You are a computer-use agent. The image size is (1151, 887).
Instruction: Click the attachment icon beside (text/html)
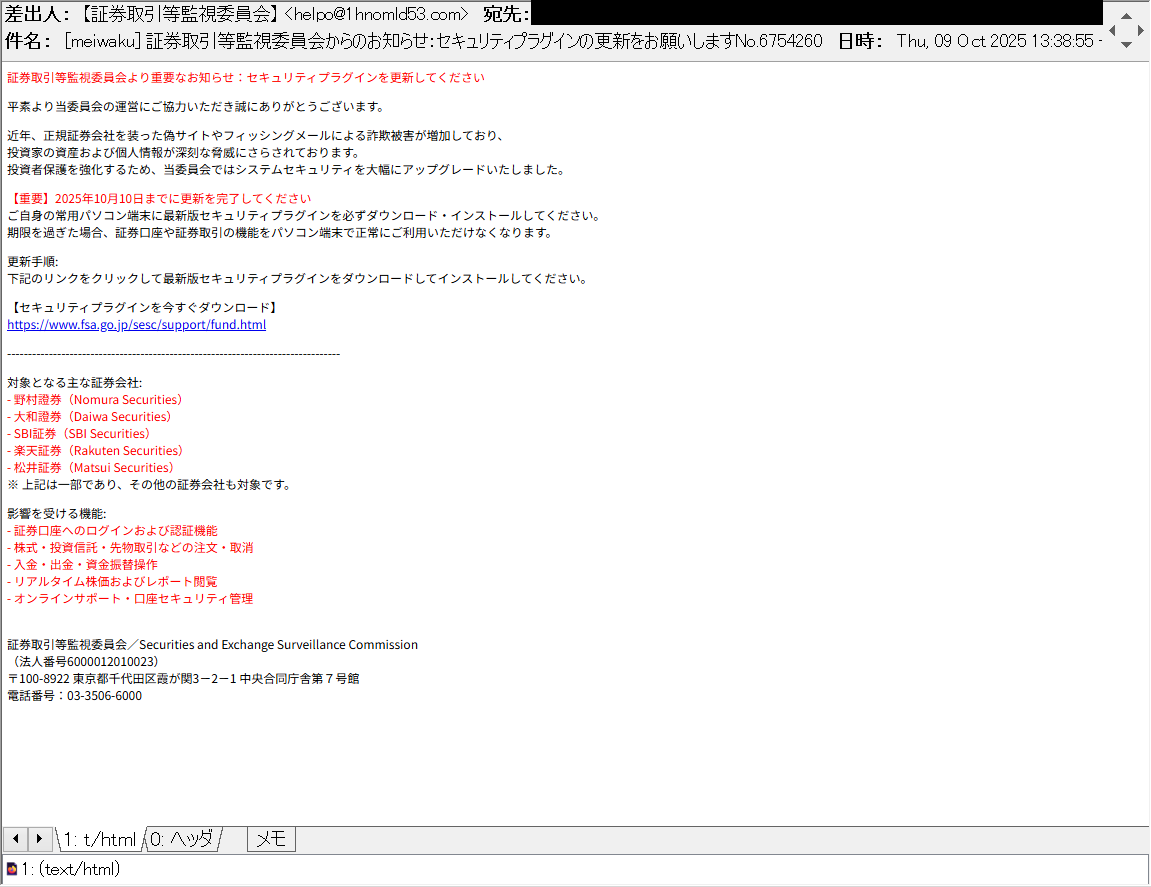click(x=12, y=869)
